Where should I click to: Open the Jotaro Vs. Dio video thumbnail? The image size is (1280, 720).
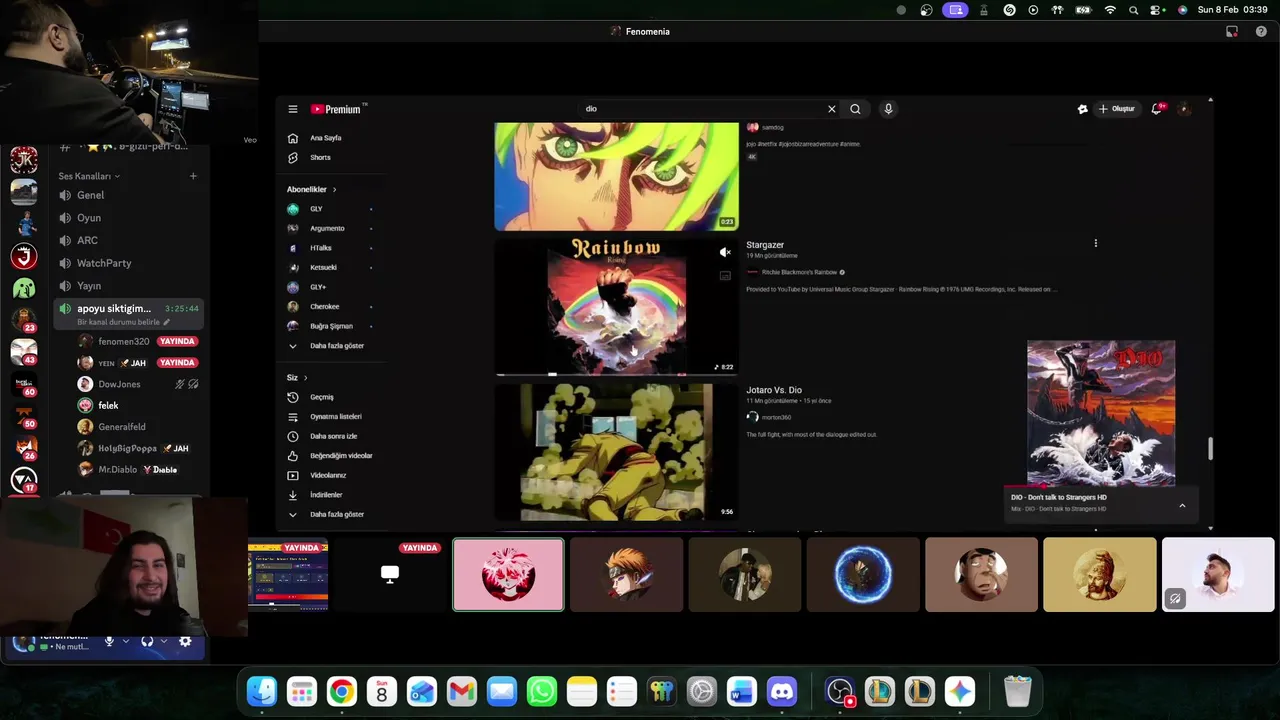617,452
